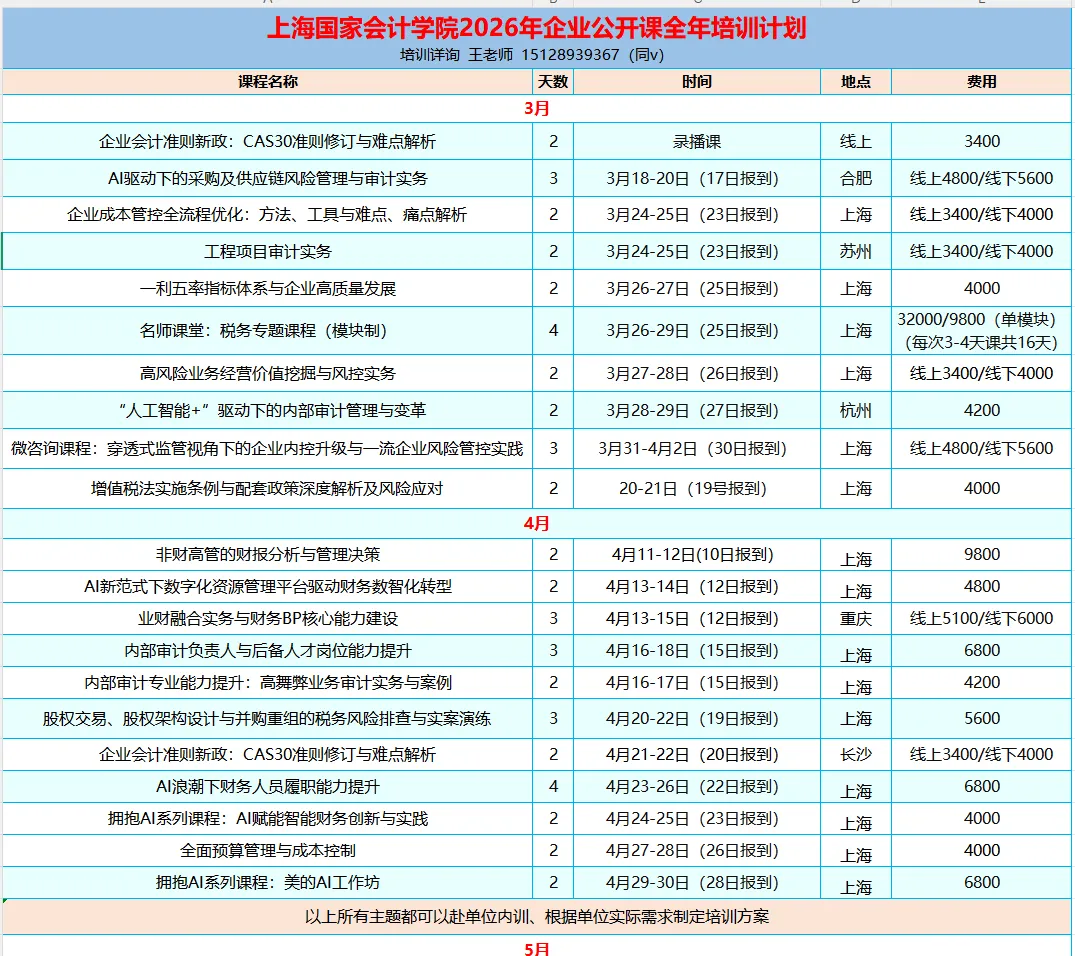
Task: Select the 杭州 location cell
Action: coord(856,410)
